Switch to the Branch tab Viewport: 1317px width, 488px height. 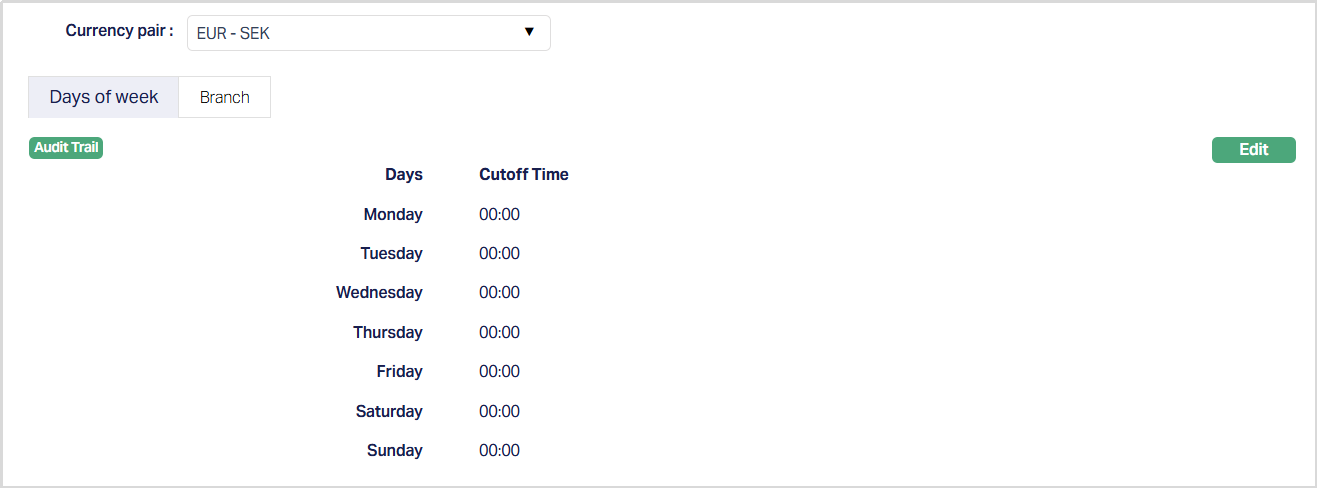[x=224, y=97]
